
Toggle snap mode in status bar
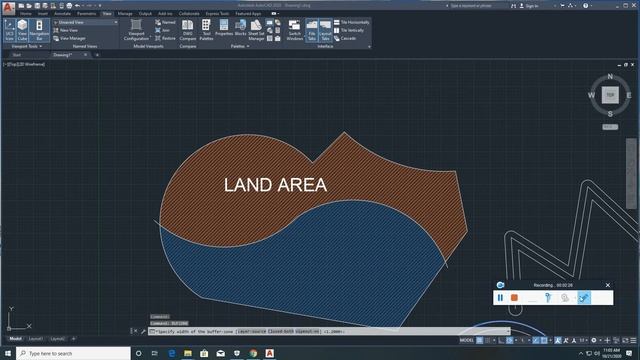[x=488, y=340]
